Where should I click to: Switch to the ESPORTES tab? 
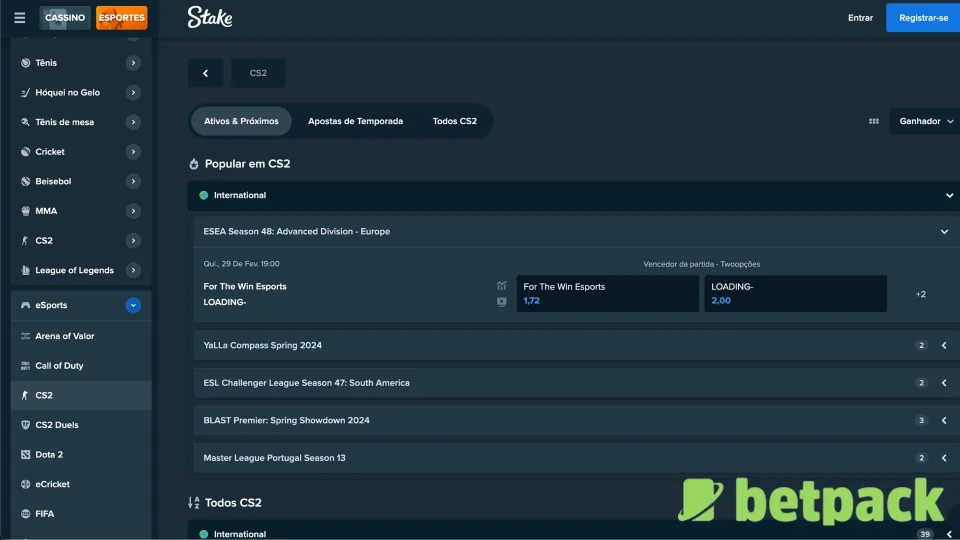[122, 18]
